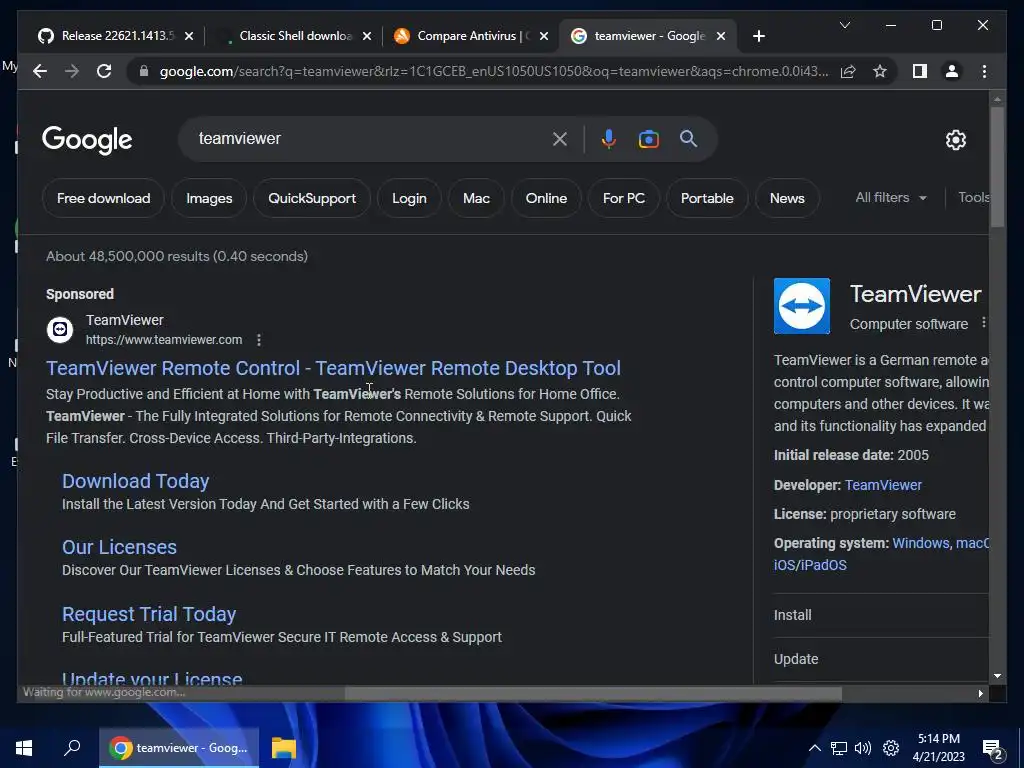This screenshot has height=768, width=1024.
Task: Expand the All filters dropdown
Action: pyautogui.click(x=891, y=197)
